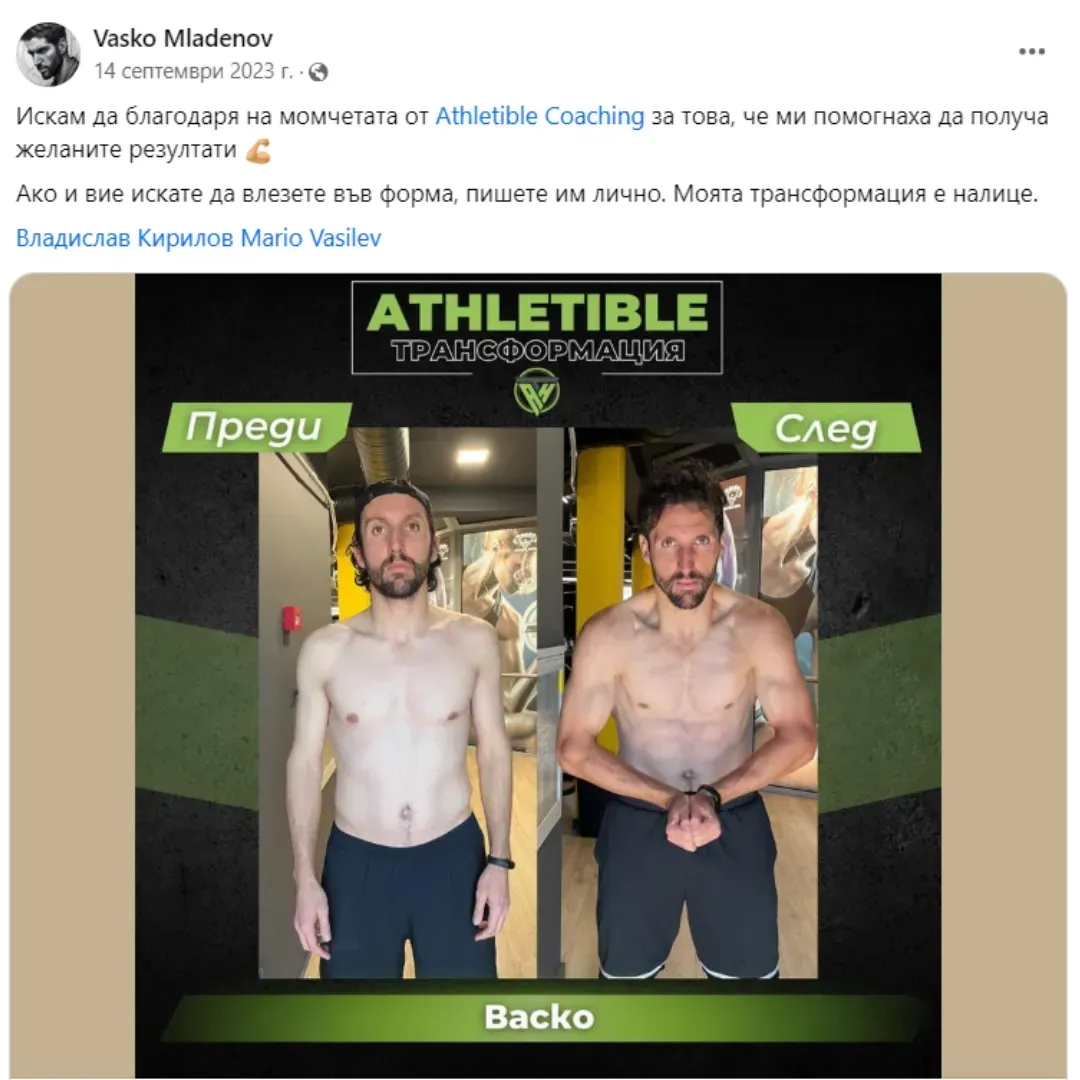Open Vasko Mladenov's profile picture
This screenshot has height=1080, width=1080.
(x=48, y=54)
